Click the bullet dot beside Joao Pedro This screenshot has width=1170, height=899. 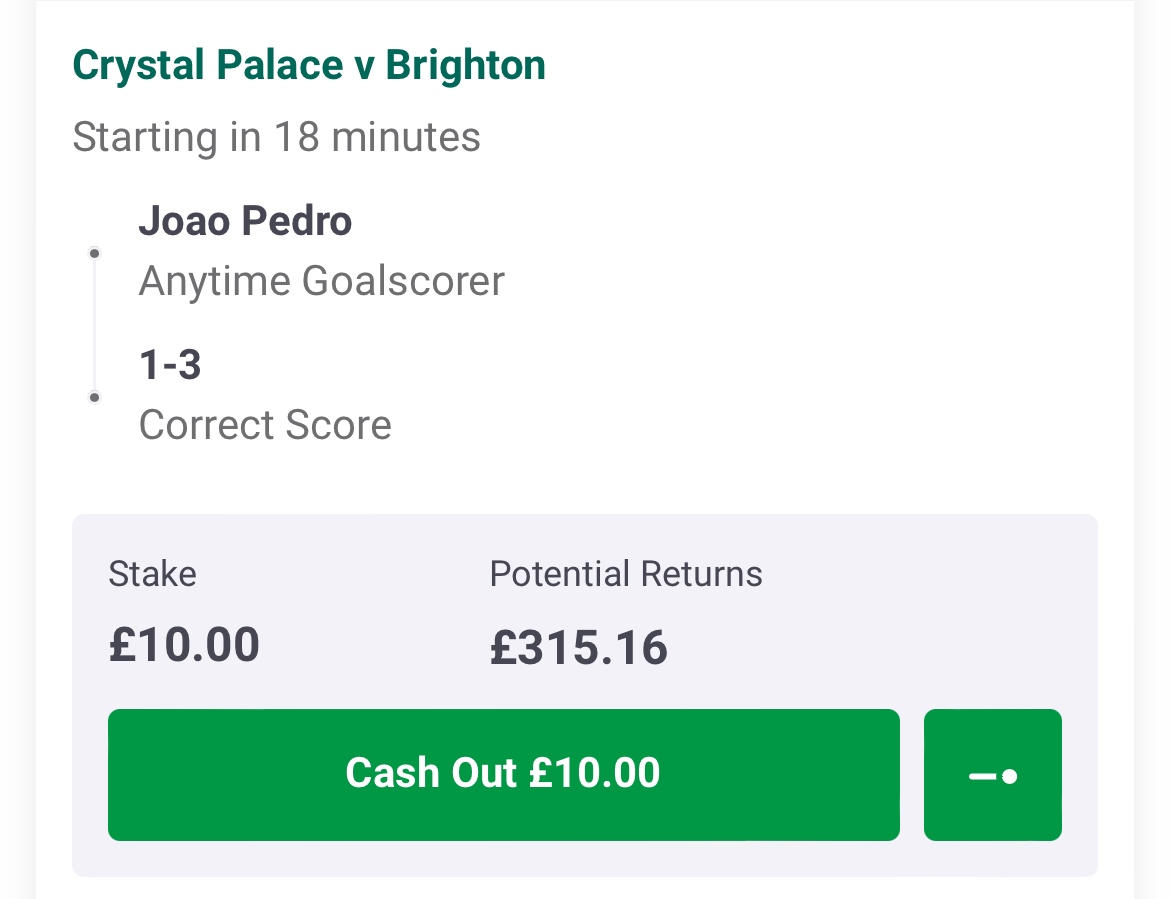point(94,253)
